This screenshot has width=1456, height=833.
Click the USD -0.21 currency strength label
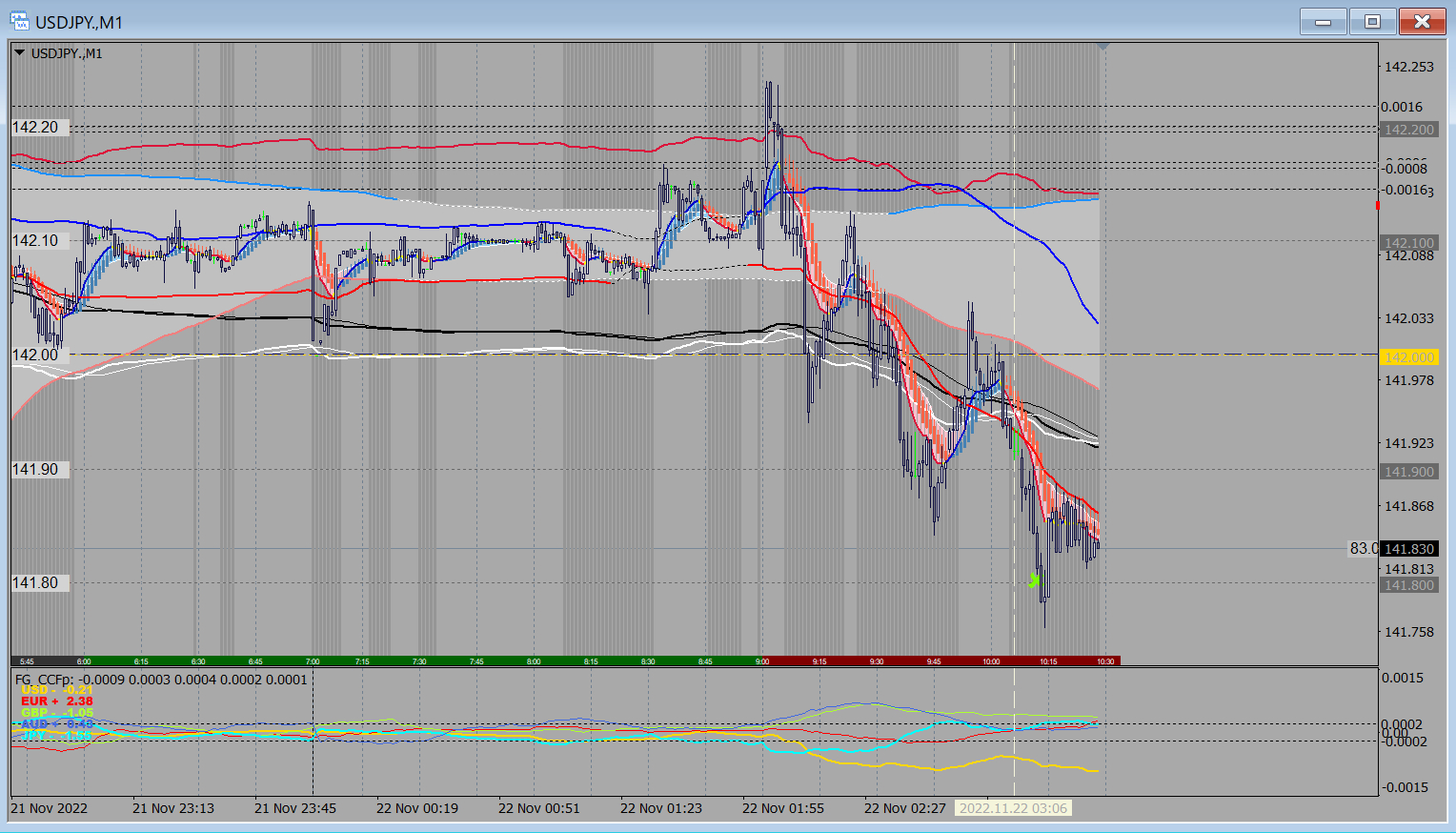coord(57,690)
